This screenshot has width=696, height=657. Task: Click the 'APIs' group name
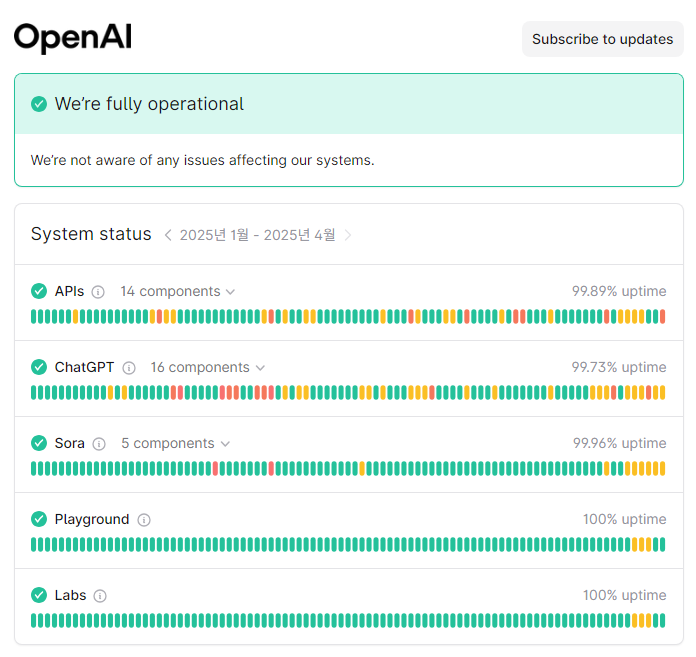pyautogui.click(x=69, y=291)
